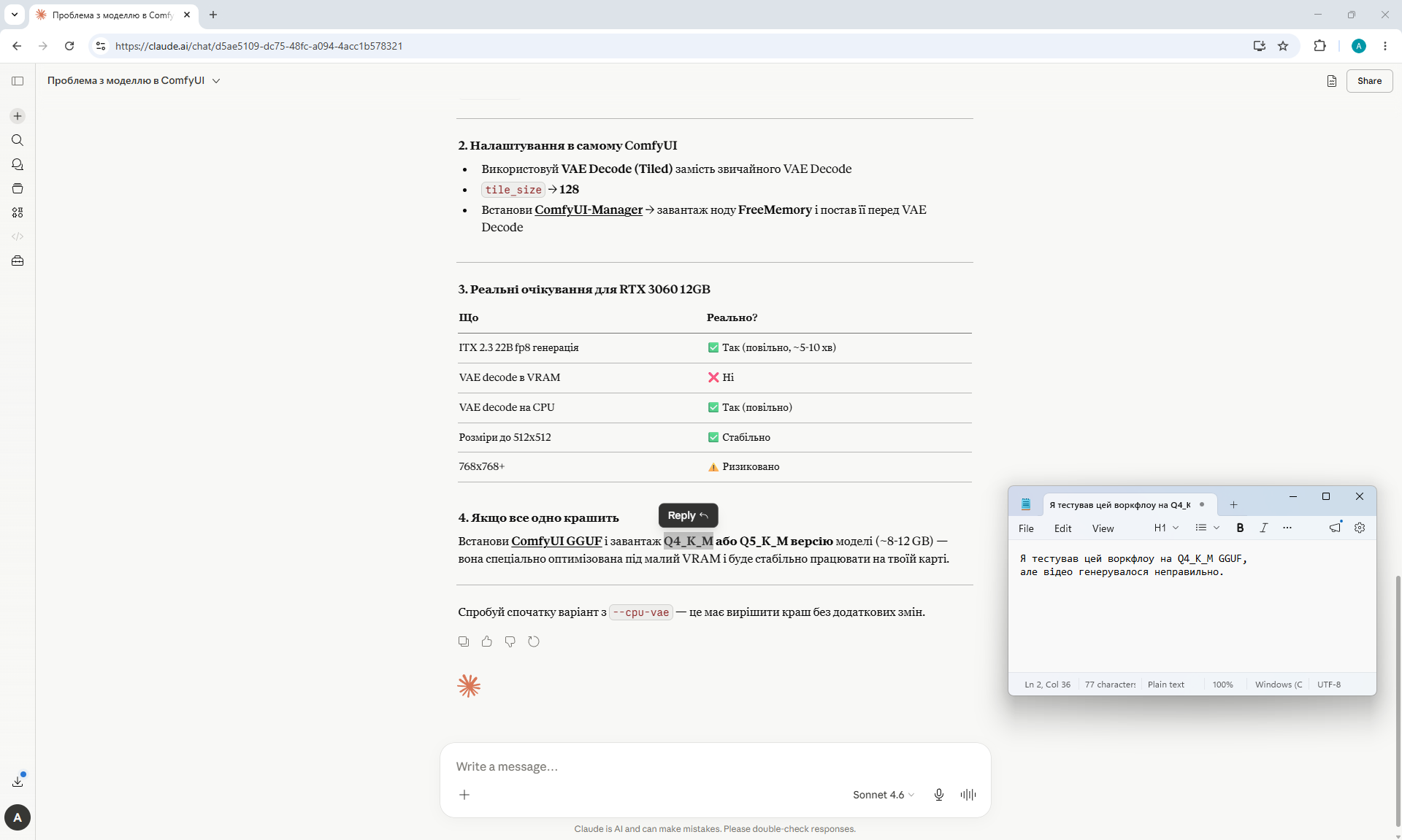This screenshot has height=840, width=1402.
Task: Click the highlighted Q4_K_M text
Action: coord(688,541)
